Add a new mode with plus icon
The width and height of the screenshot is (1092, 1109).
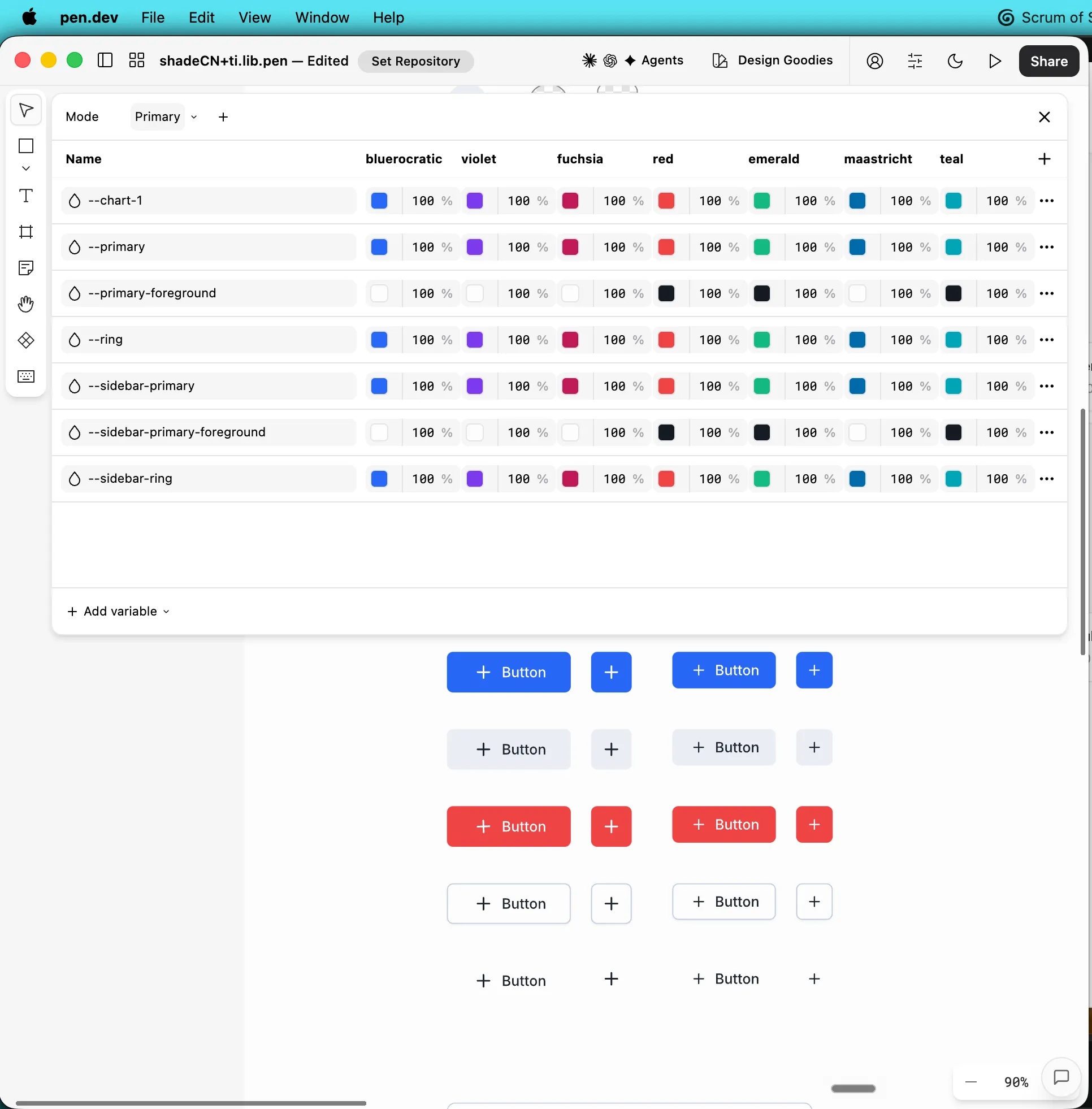tap(223, 117)
